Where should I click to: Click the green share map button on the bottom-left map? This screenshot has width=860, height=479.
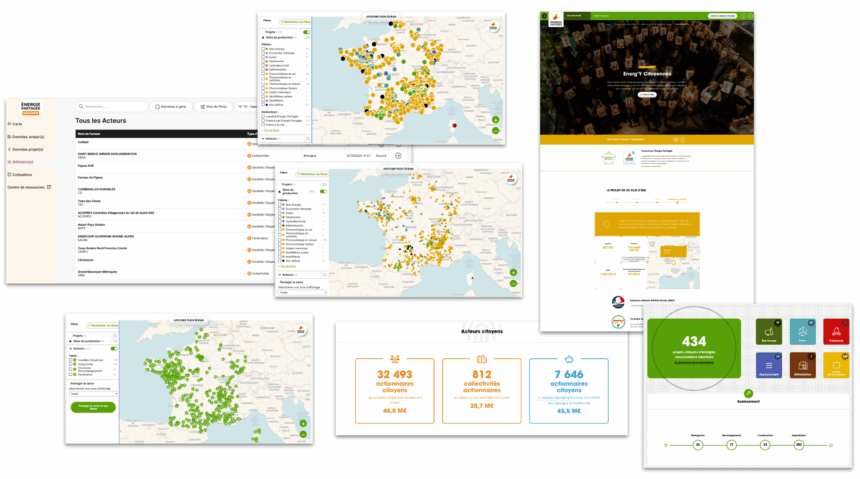[93, 407]
